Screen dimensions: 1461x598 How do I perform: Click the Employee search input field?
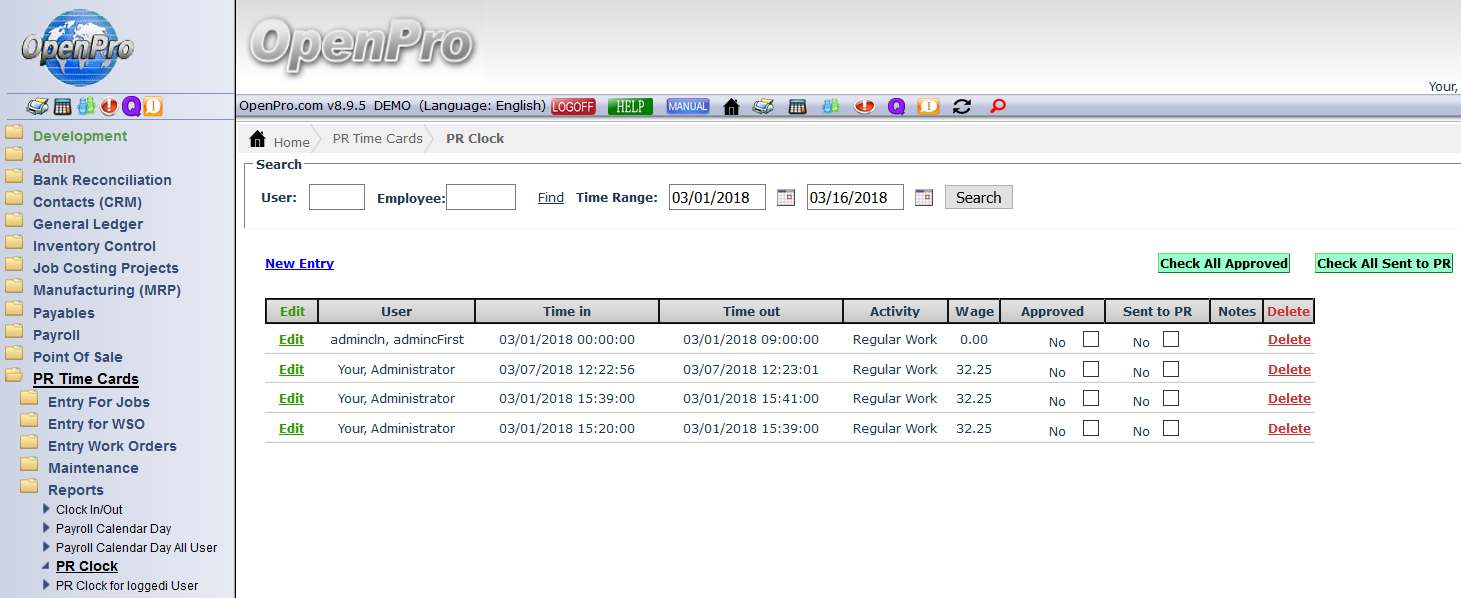[x=480, y=197]
